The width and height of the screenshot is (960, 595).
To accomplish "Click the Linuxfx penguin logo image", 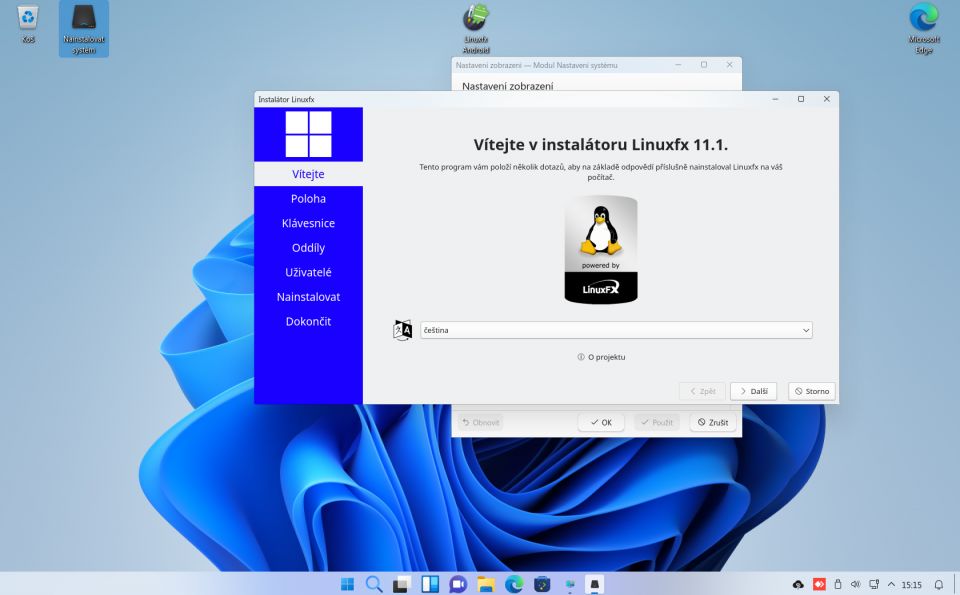I will (x=601, y=250).
